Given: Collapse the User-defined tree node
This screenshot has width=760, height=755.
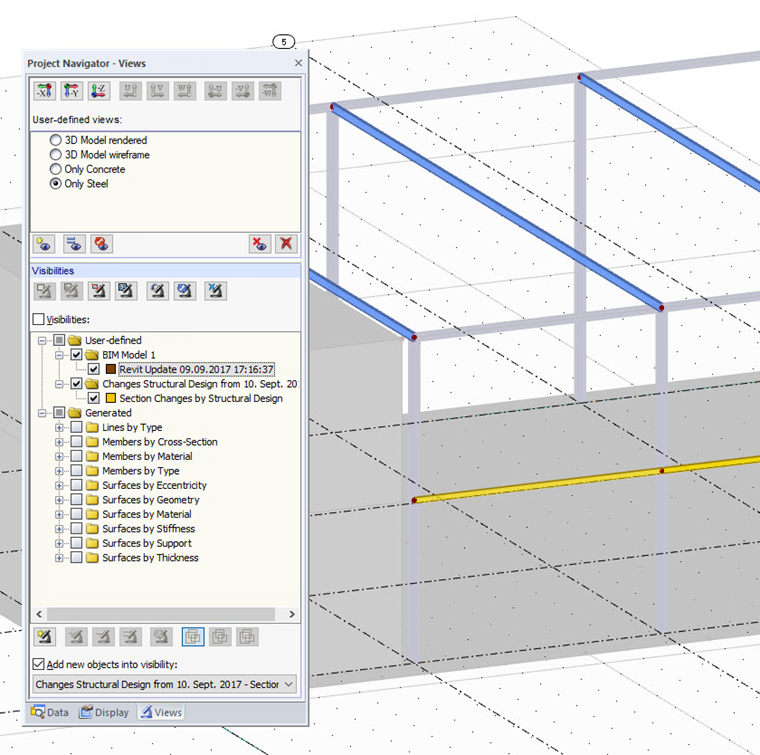Looking at the screenshot, I should 42,340.
